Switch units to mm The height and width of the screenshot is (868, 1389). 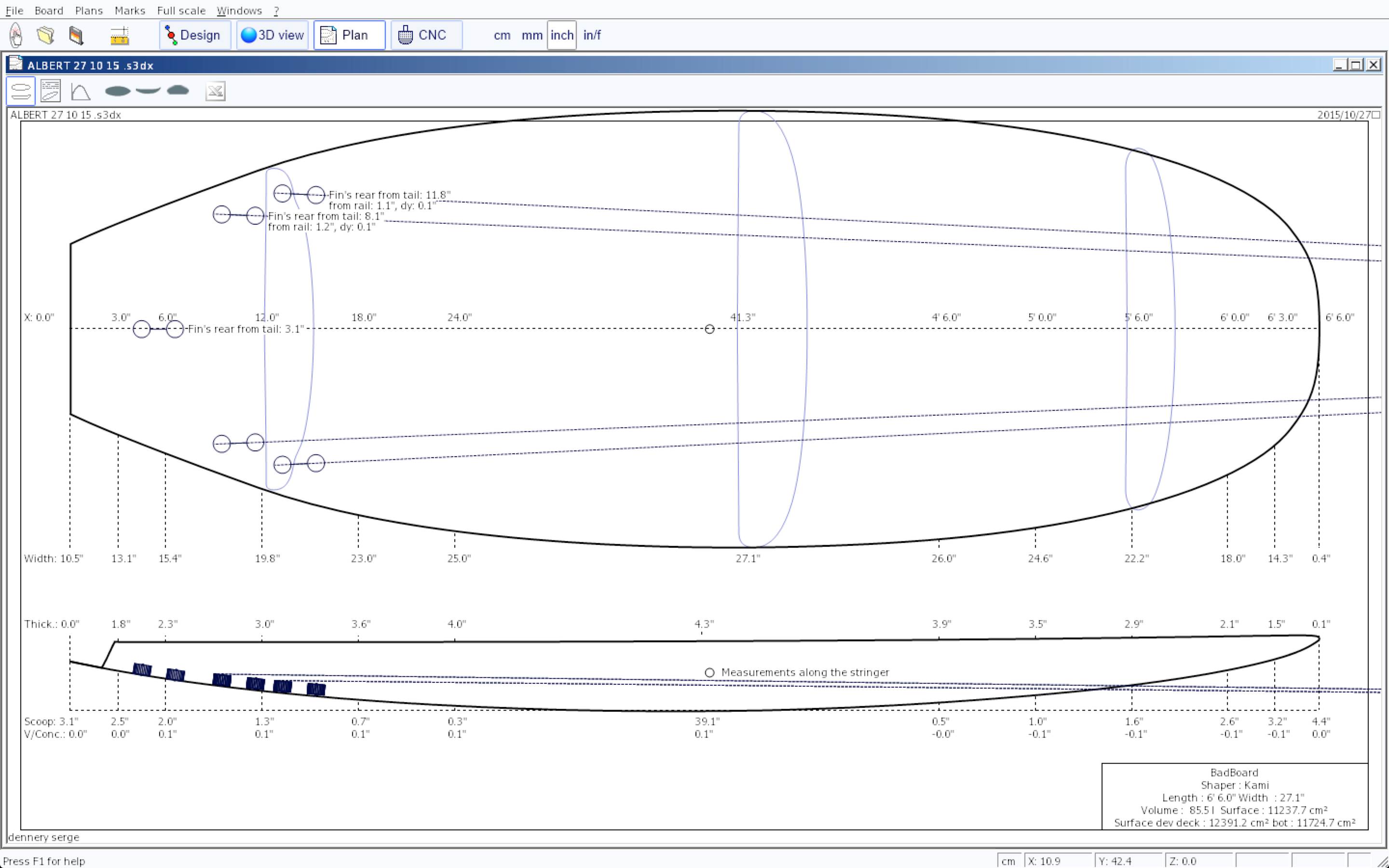[531, 35]
